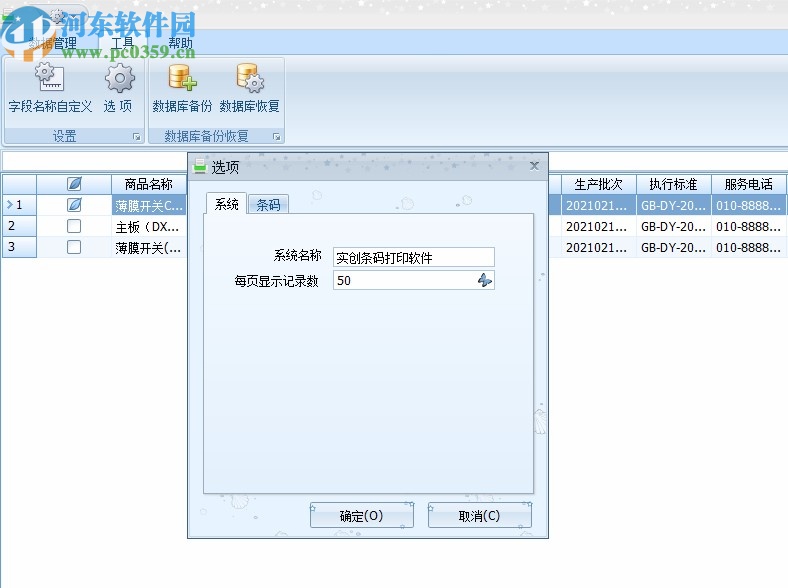The height and width of the screenshot is (588, 788).
Task: Switch to the 系统 tab in the dialog
Action: (226, 204)
